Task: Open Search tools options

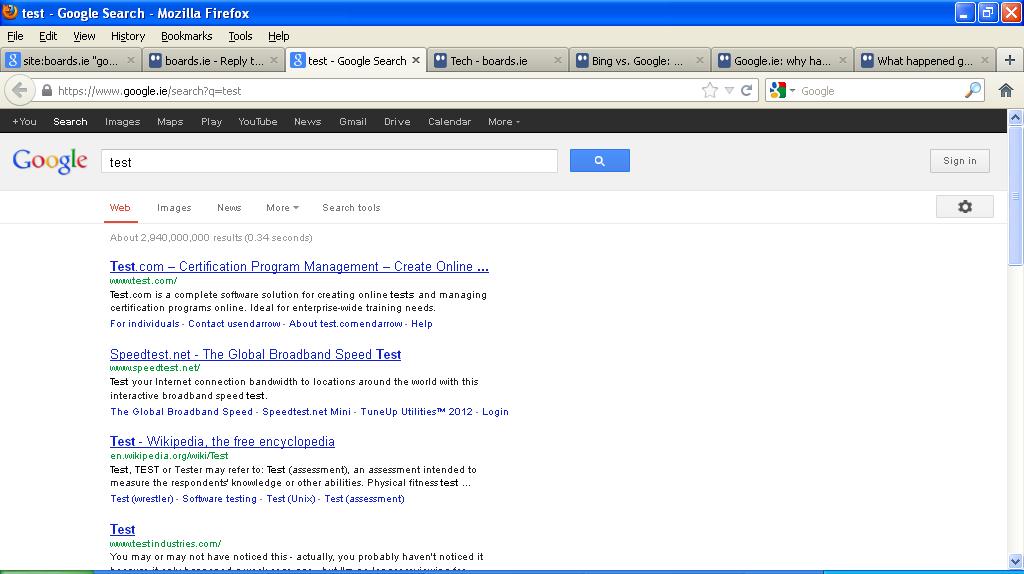Action: click(x=351, y=208)
